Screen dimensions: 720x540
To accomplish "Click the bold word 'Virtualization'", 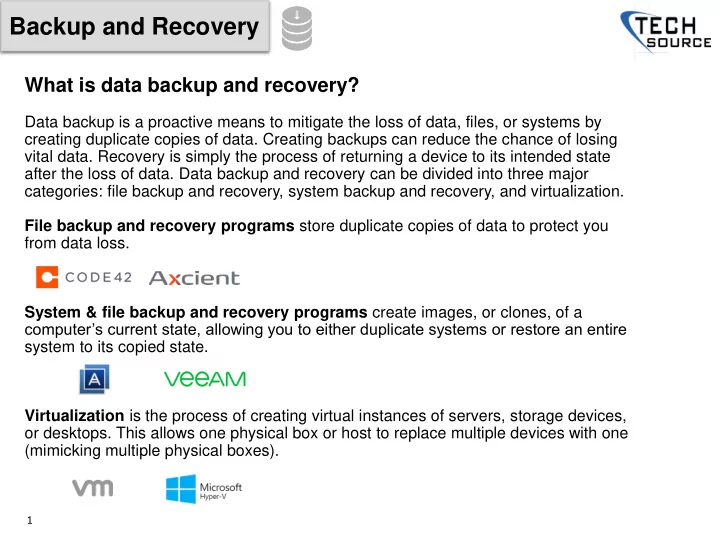I will 74,416.
